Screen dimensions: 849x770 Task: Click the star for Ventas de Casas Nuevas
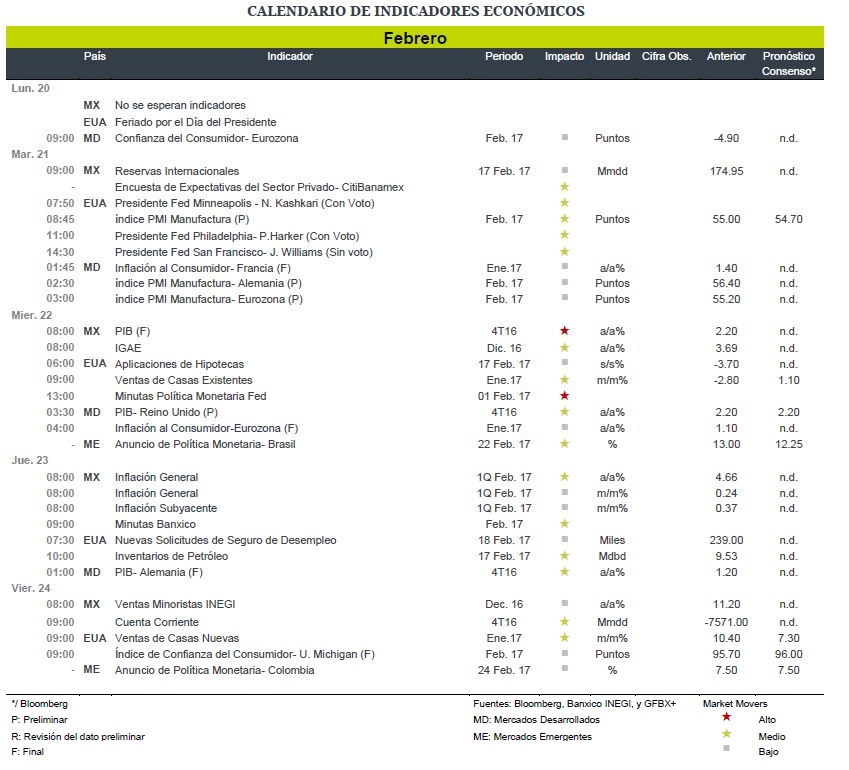click(x=564, y=637)
